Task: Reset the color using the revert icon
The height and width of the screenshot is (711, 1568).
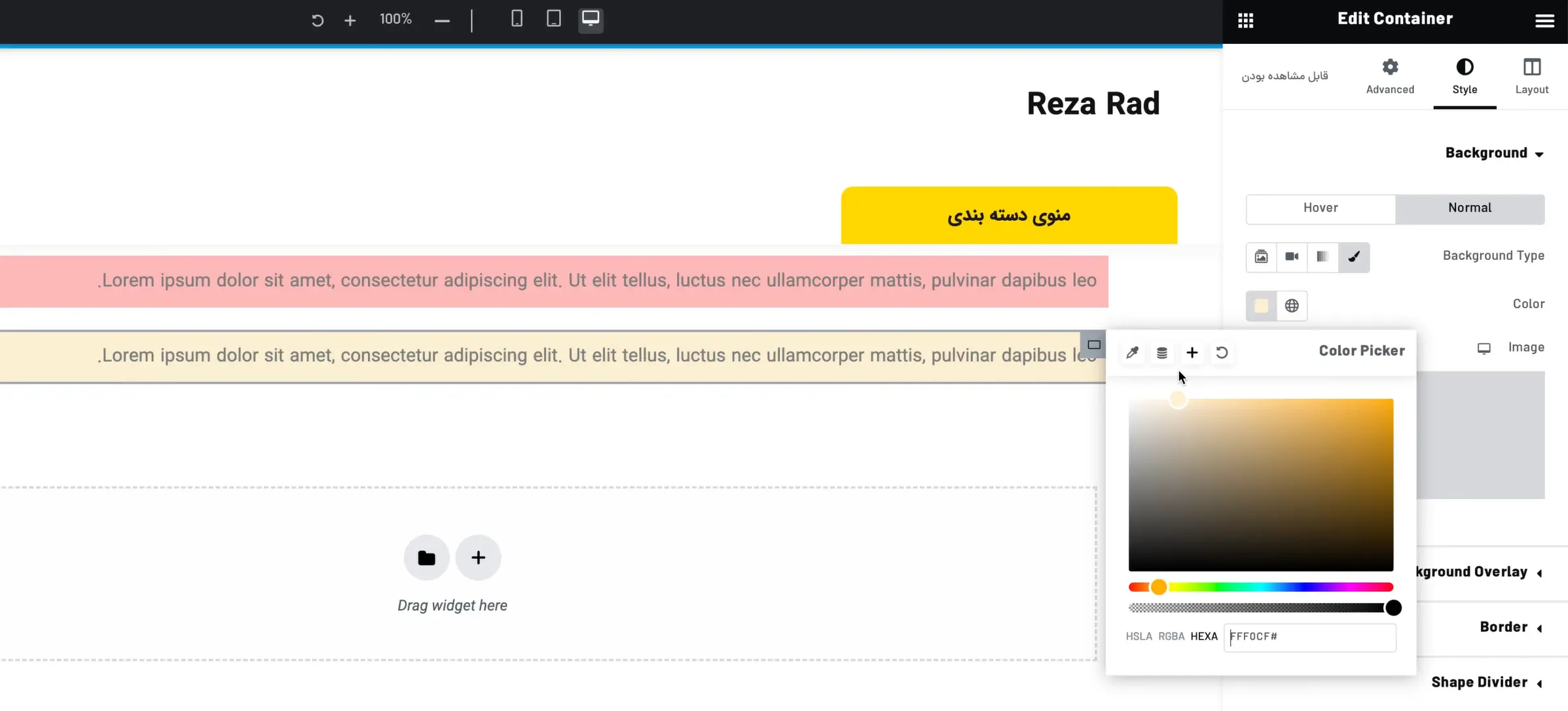Action: 1222,353
